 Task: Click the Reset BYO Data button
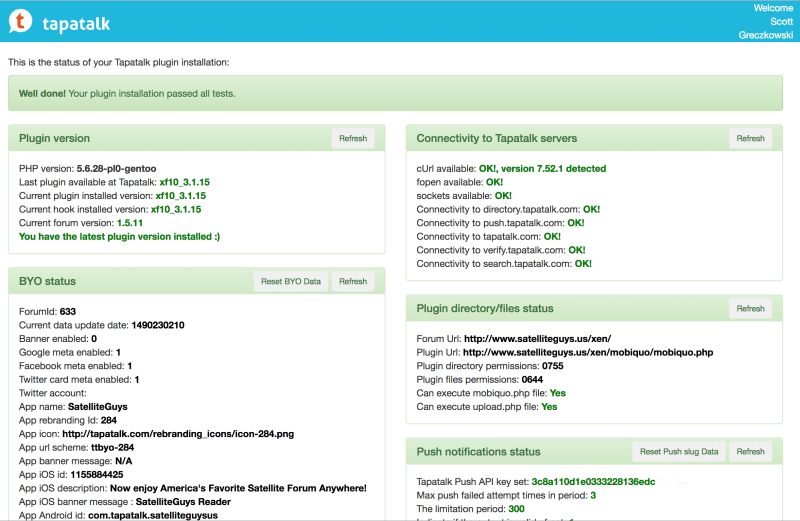pyautogui.click(x=291, y=281)
